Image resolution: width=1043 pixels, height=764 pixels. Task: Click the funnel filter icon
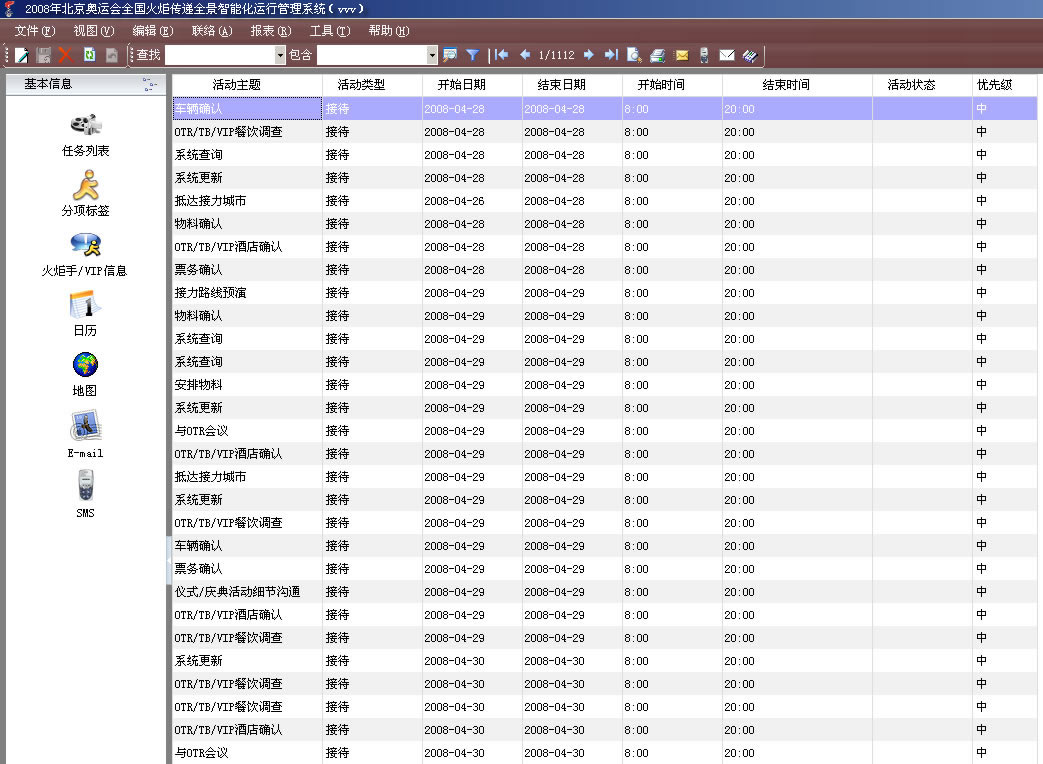click(472, 55)
